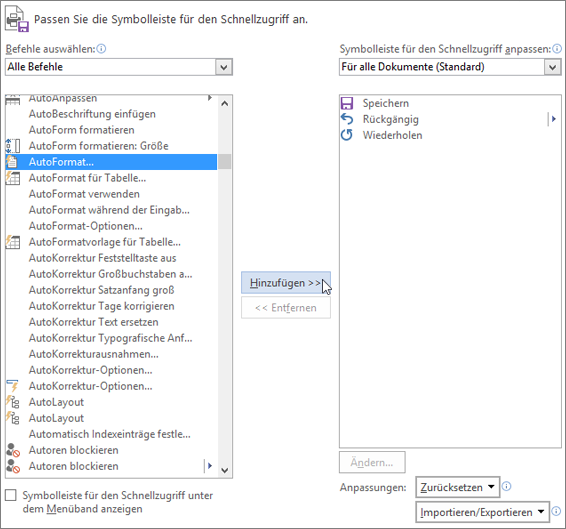Select Speichern in the toolbar list
The image size is (566, 529).
click(x=450, y=103)
